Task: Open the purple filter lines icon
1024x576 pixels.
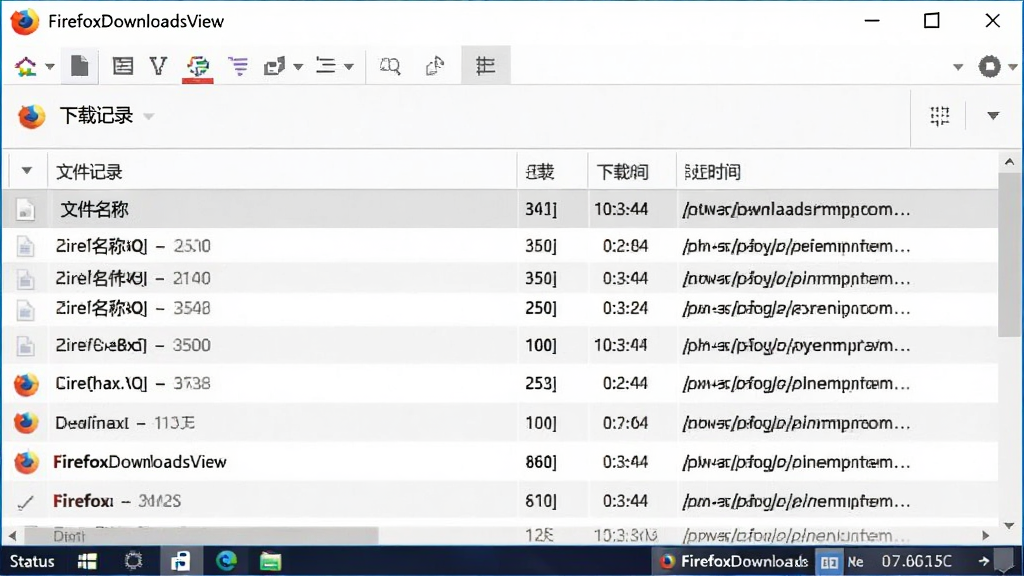Action: [238, 66]
